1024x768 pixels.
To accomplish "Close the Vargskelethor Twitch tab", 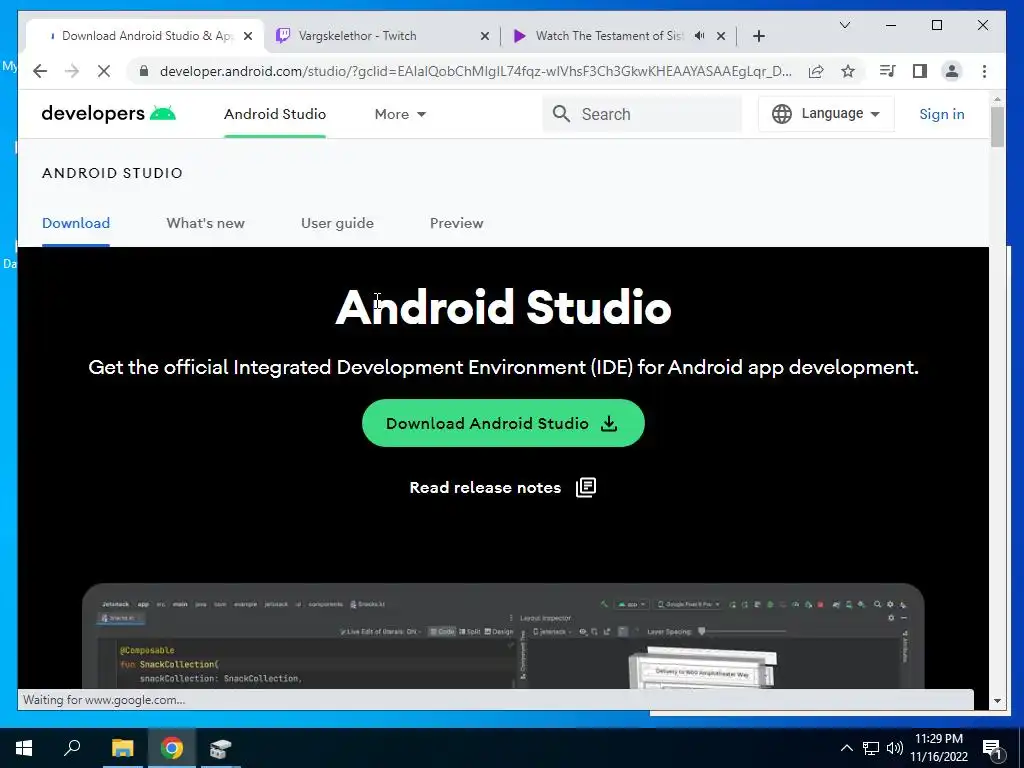I will coord(485,36).
